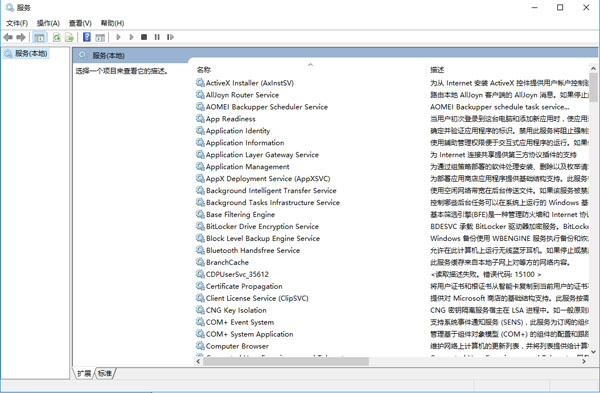Click the show/hide action pane icon
Viewport: 600px width, 393px height.
pyautogui.click(x=100, y=37)
